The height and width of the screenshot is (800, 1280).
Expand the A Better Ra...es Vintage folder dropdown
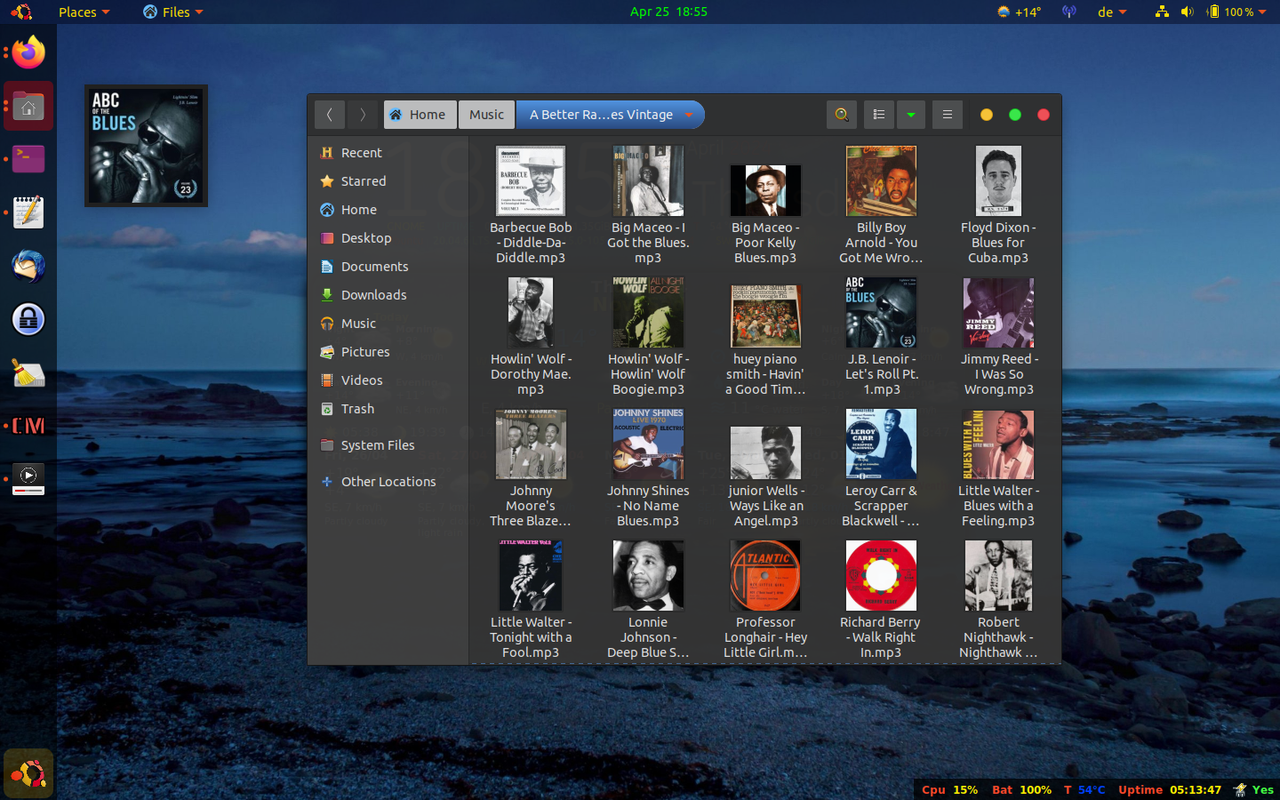click(689, 115)
